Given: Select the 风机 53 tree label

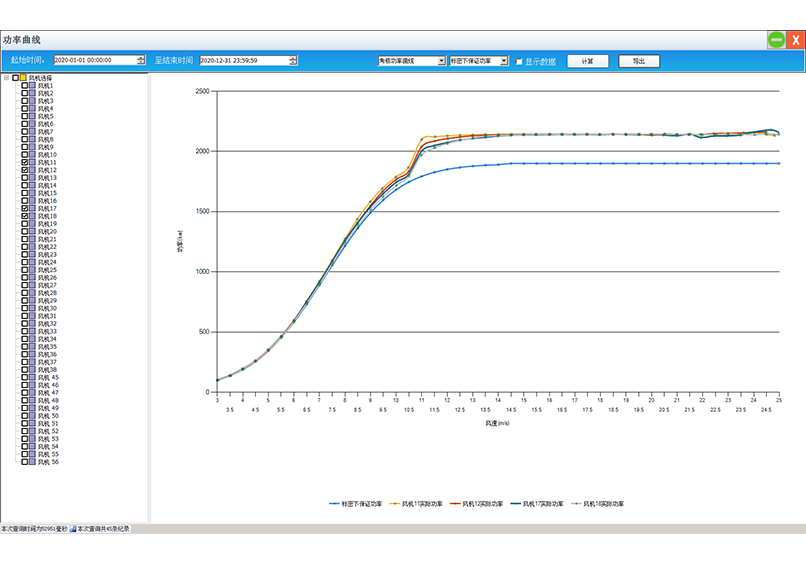Looking at the screenshot, I should click(48, 439).
